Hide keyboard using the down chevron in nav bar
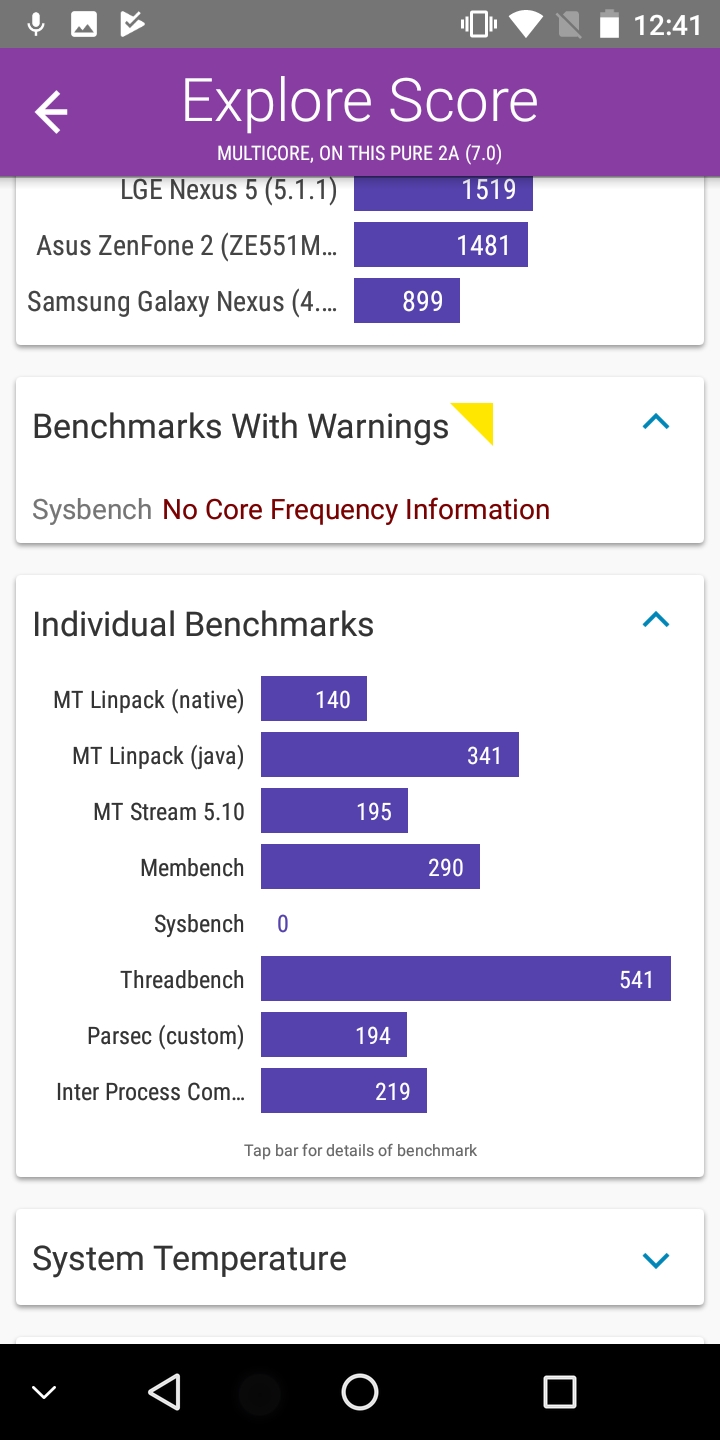This screenshot has width=720, height=1440. [x=44, y=1392]
